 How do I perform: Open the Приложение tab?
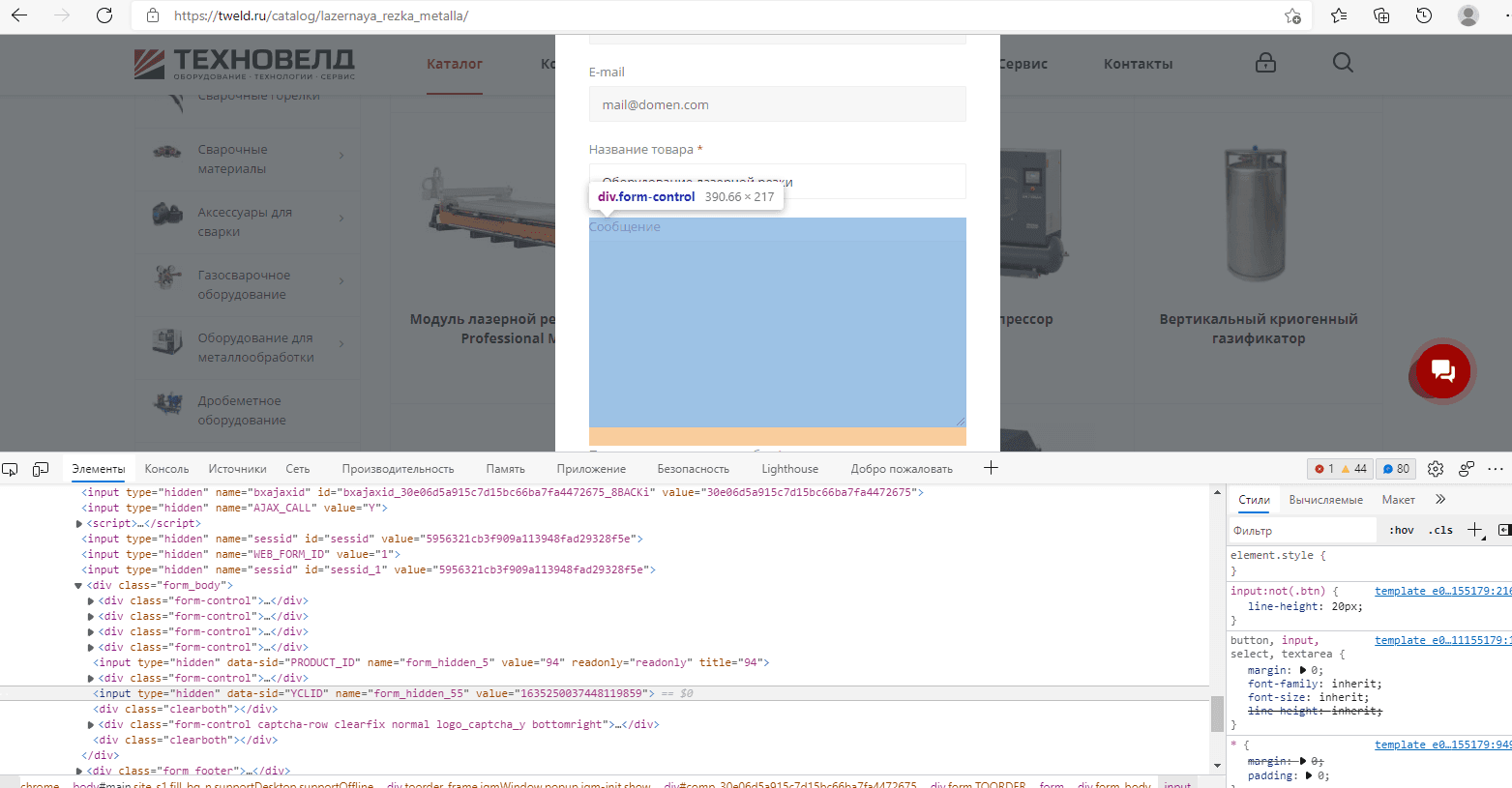pos(591,469)
